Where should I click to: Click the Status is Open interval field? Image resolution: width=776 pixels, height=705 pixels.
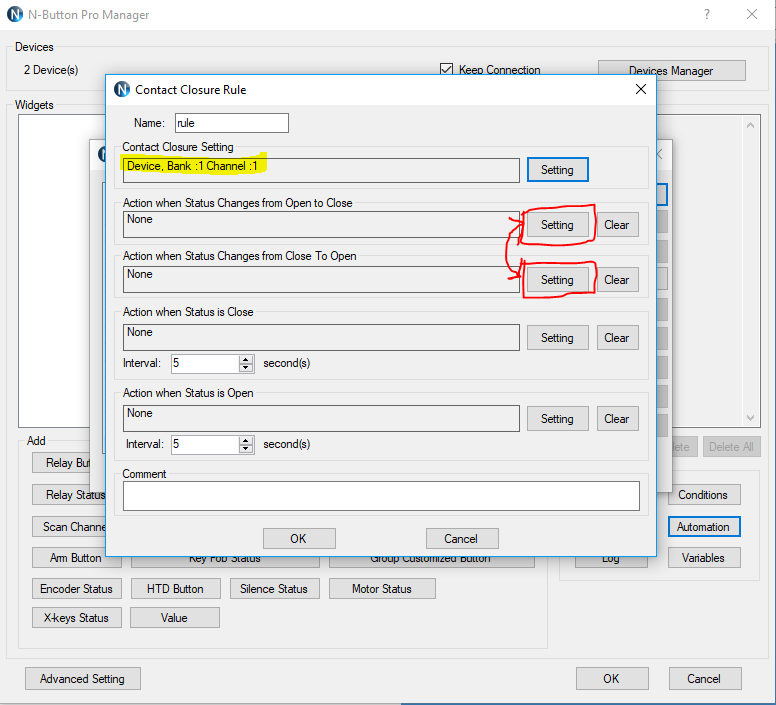pos(205,444)
